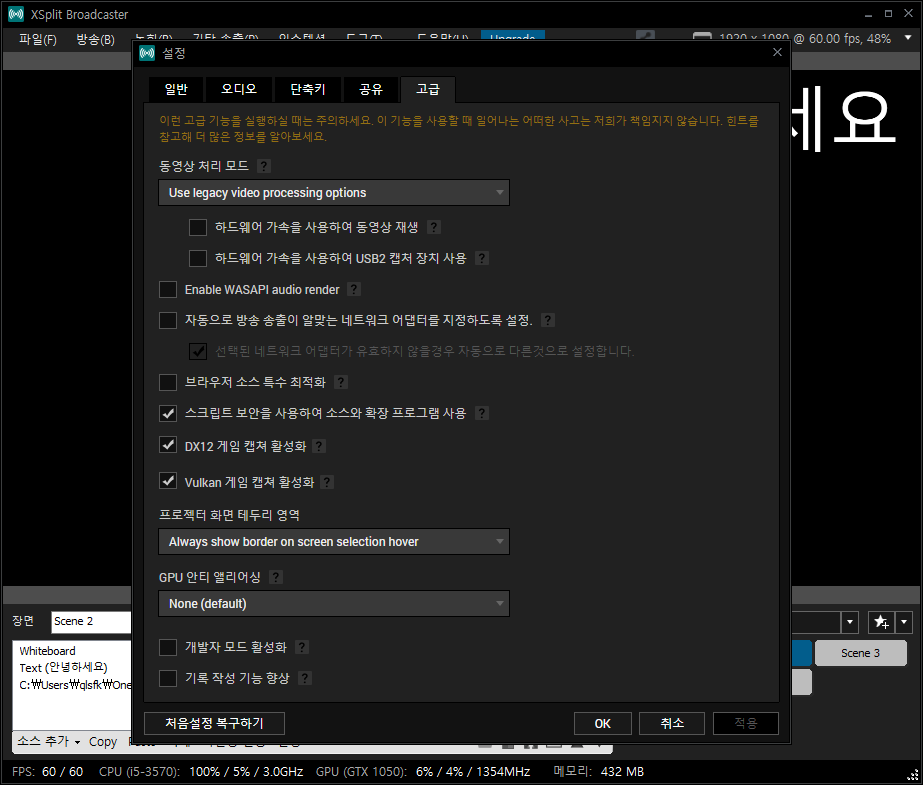
Task: Switch to 일반 tab
Action: point(176,89)
